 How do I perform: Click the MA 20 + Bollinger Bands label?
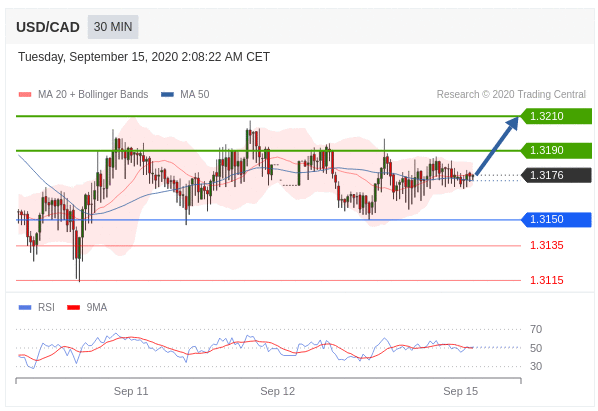pyautogui.click(x=93, y=94)
